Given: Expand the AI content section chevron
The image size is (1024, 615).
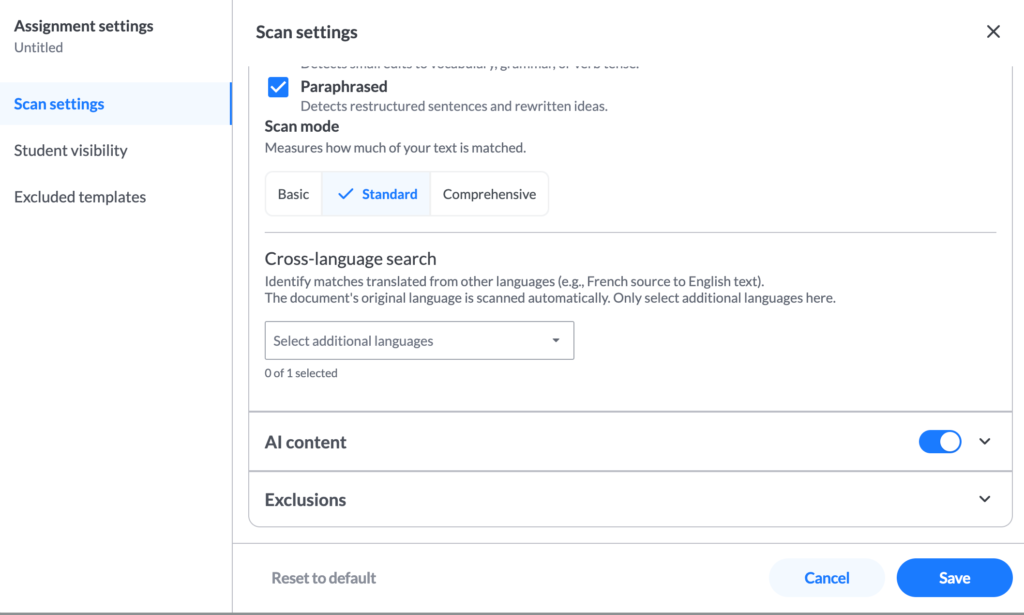Looking at the screenshot, I should click(x=985, y=441).
